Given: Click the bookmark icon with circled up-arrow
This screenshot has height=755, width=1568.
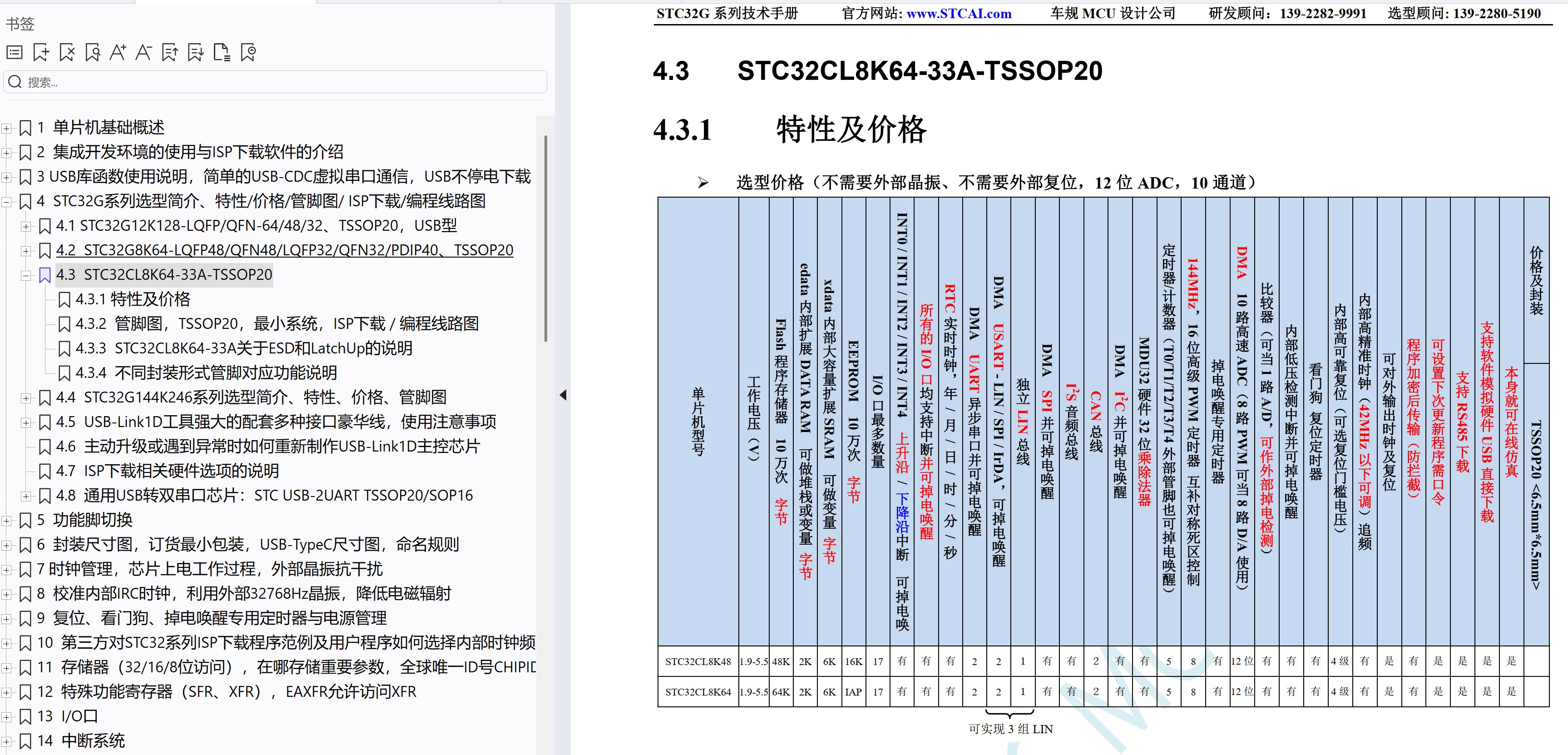Looking at the screenshot, I should point(248,52).
